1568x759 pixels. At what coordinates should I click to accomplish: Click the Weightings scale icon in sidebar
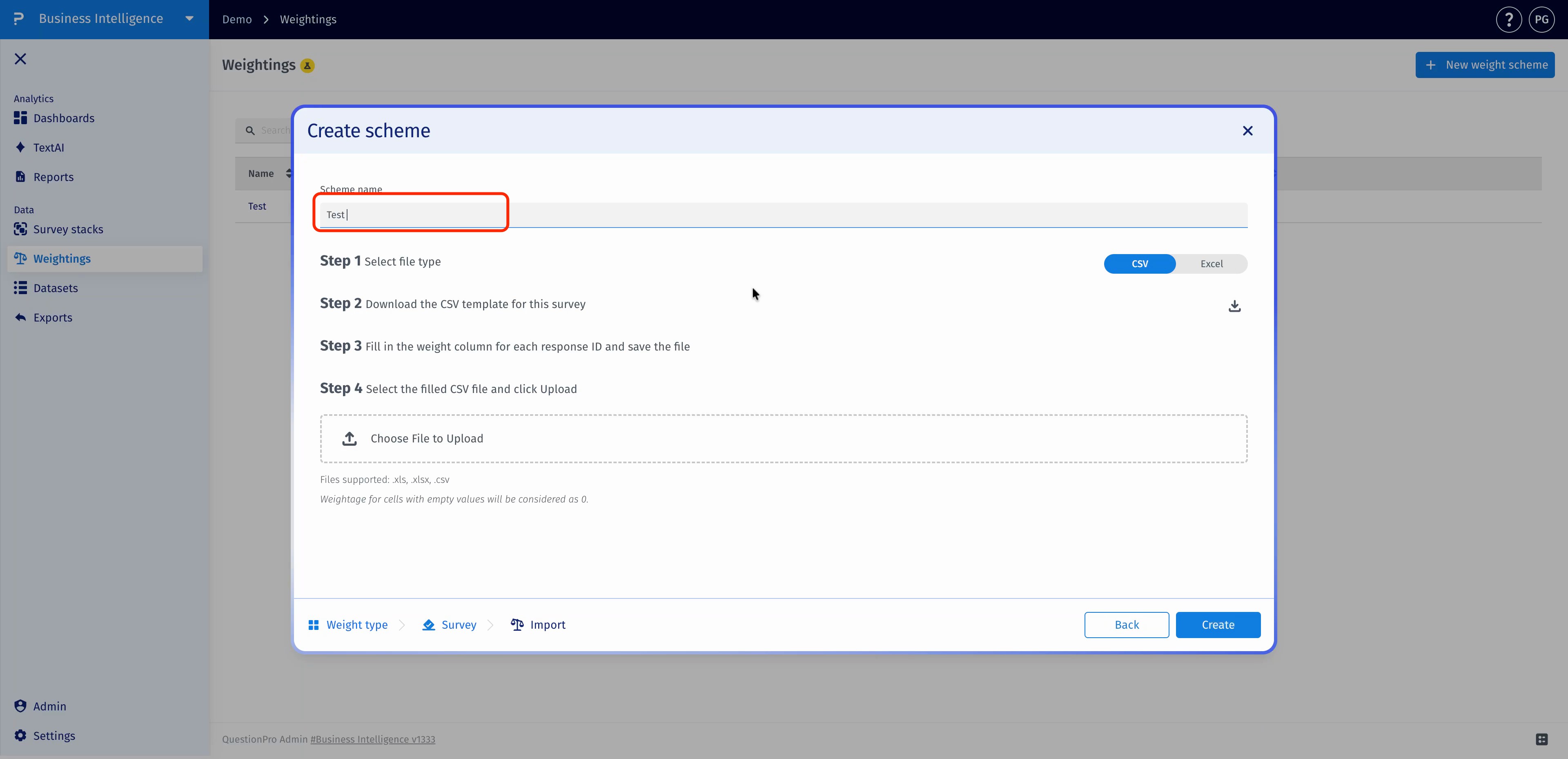[20, 258]
